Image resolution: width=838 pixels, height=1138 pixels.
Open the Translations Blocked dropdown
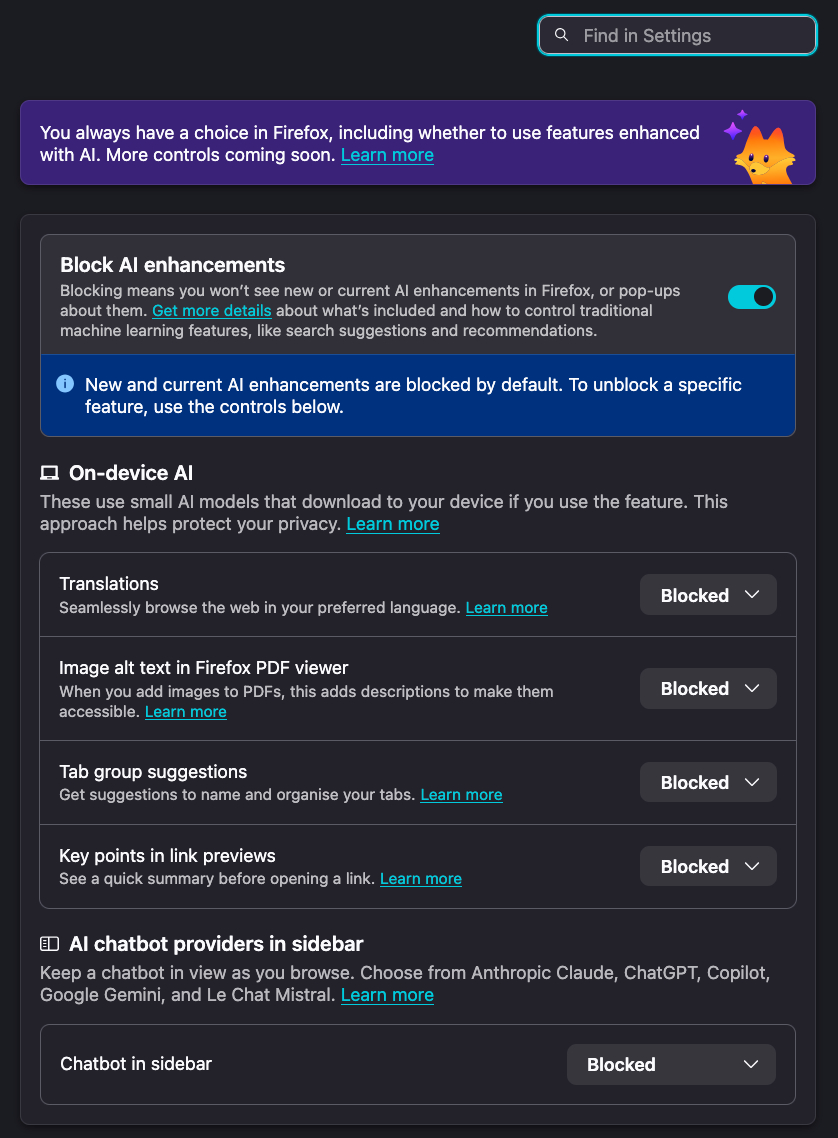(708, 595)
